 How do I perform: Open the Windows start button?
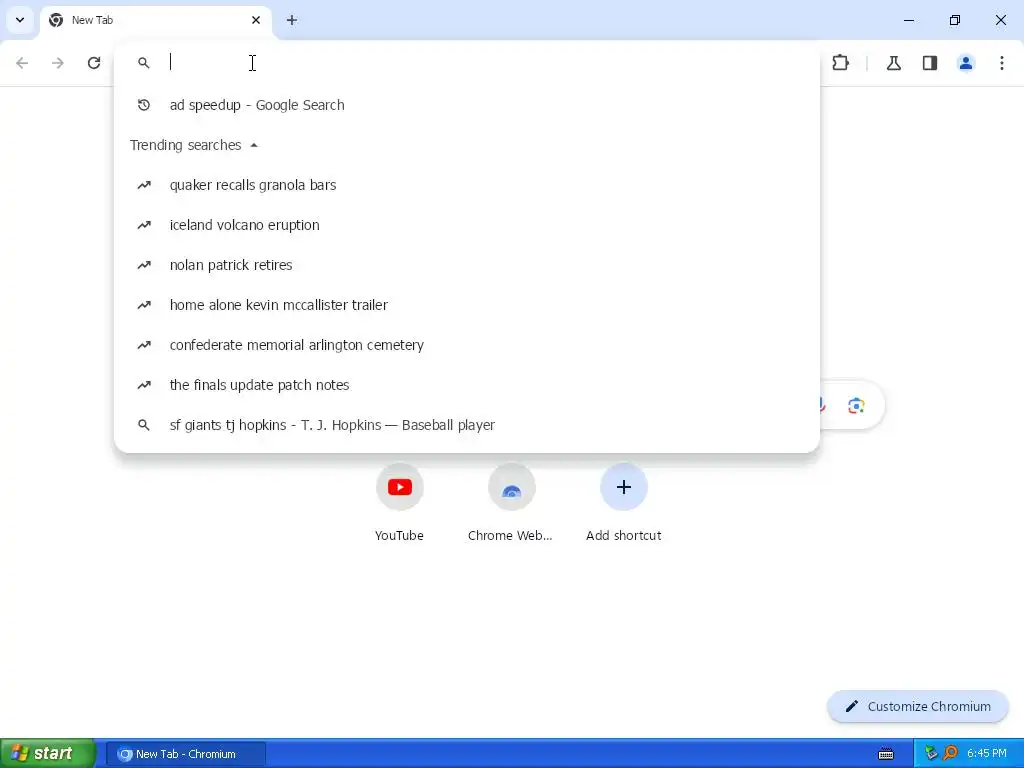tap(48, 754)
